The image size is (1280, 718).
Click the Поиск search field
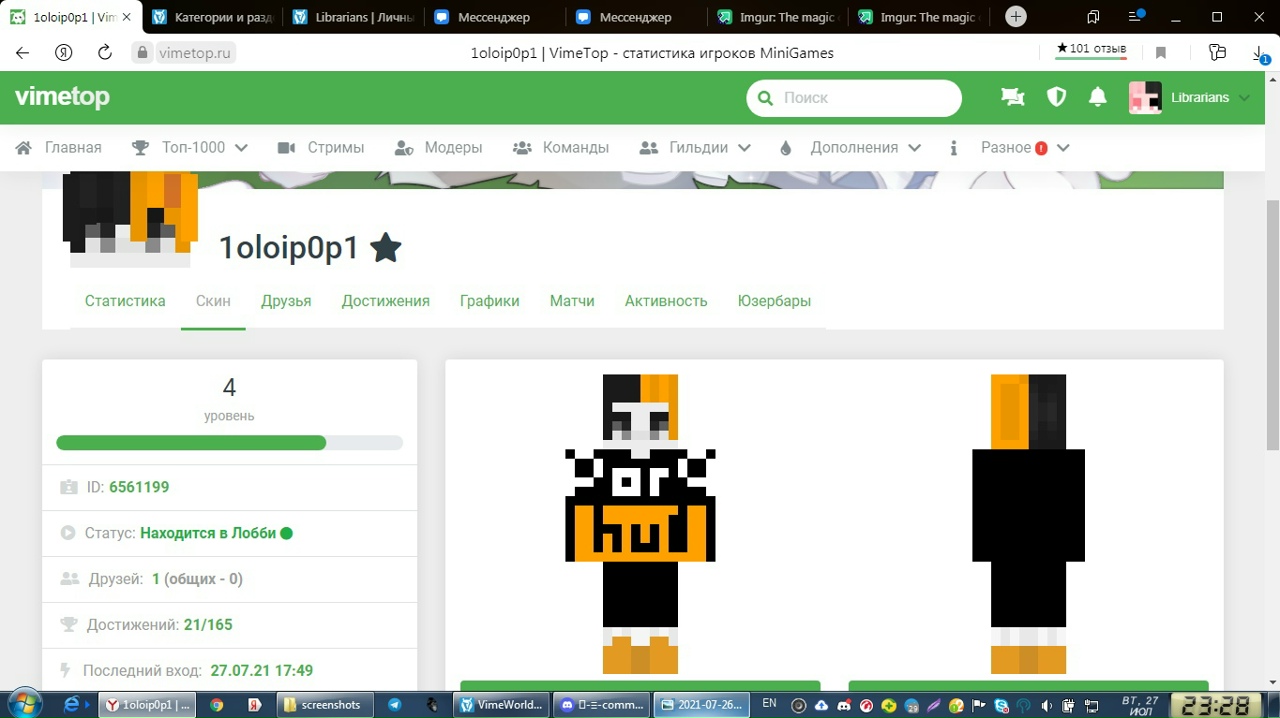[855, 98]
